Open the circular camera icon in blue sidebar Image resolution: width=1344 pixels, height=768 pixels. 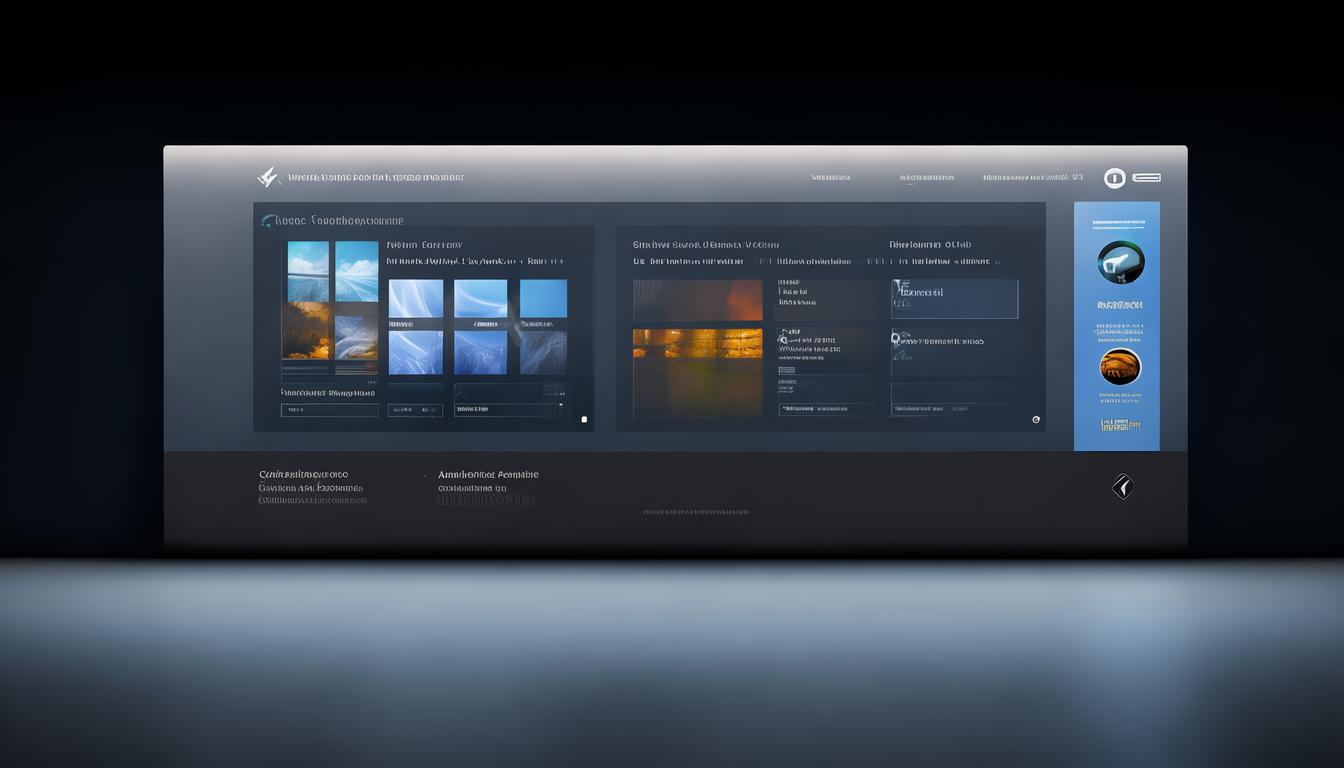pyautogui.click(x=1120, y=262)
